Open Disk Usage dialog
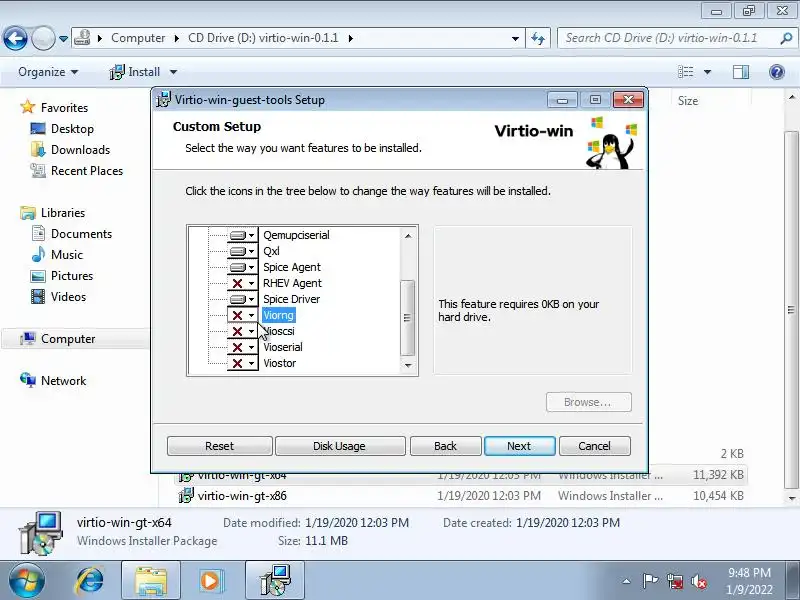 tap(339, 446)
